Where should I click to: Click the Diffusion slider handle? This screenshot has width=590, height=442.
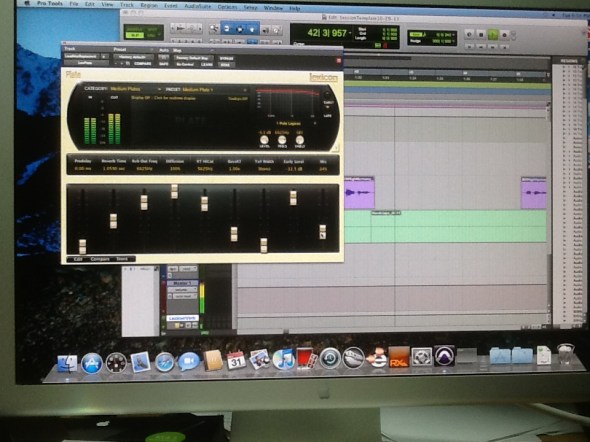[174, 191]
